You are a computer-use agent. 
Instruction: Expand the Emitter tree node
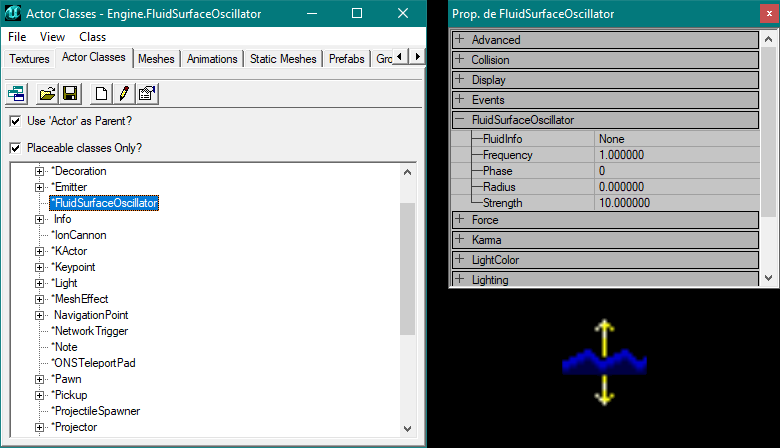tap(39, 187)
